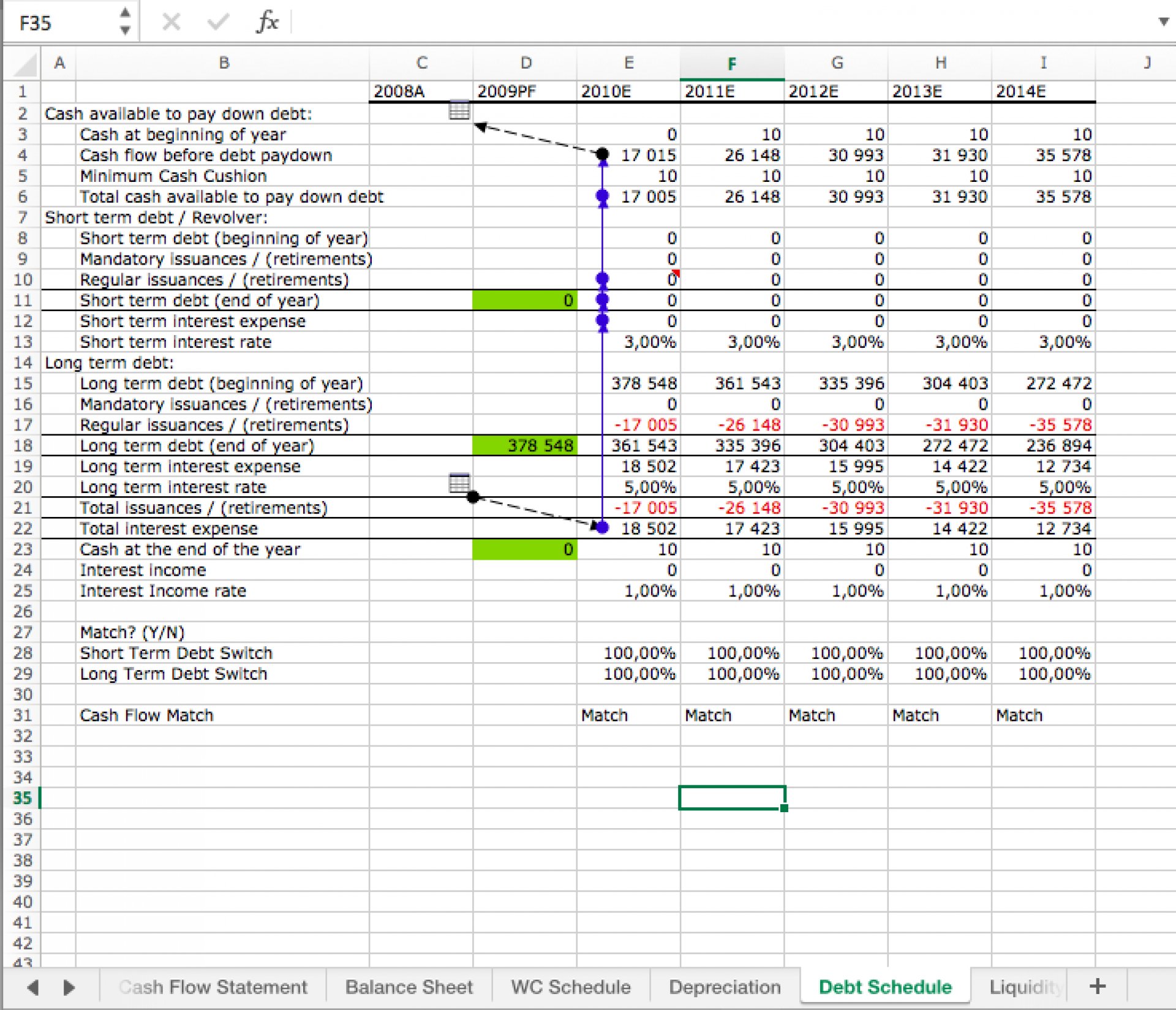The width and height of the screenshot is (1176, 1010).
Task: Click the 2009PF year header cell
Action: 525,92
